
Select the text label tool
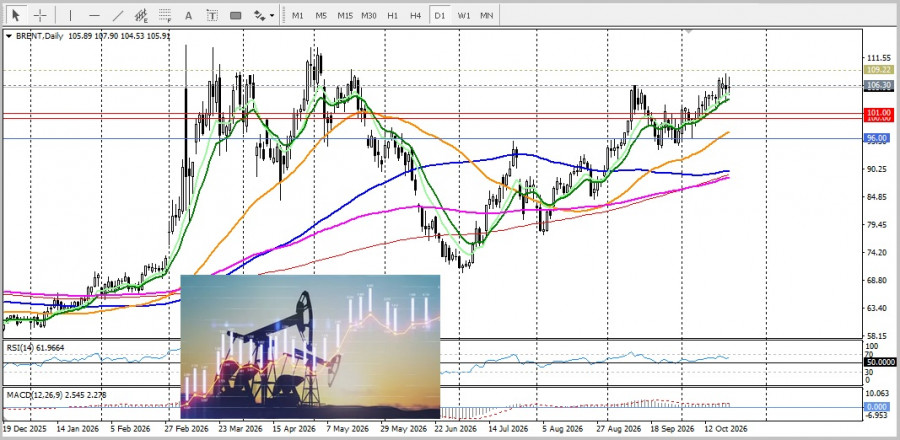212,16
